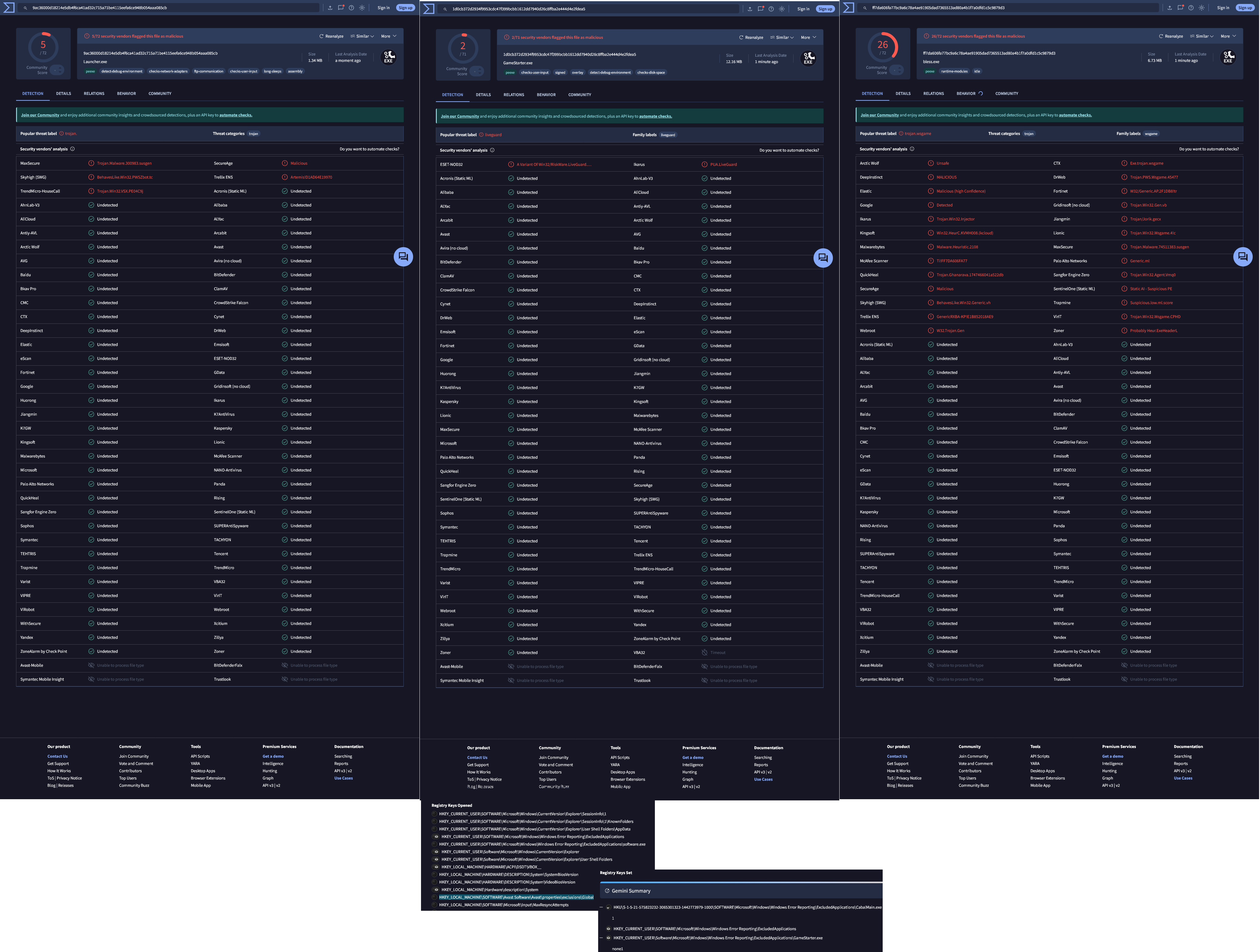
Task: Collapse the HKU\S-1-5-21 CabalMain.exe registry entry
Action: tap(601, 908)
